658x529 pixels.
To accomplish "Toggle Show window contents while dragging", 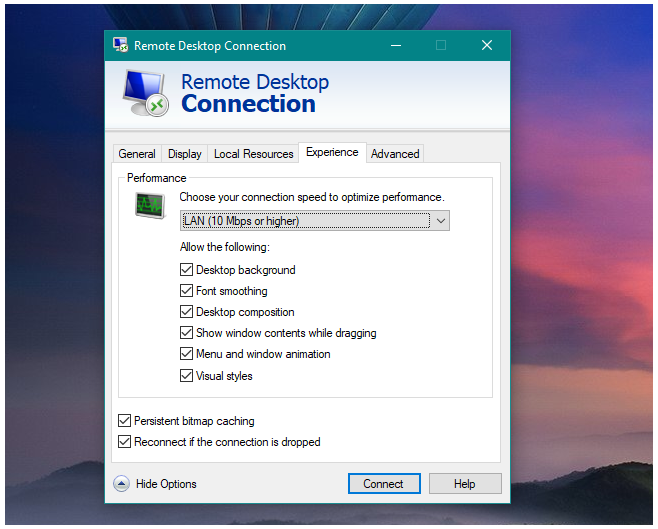I will pos(186,332).
